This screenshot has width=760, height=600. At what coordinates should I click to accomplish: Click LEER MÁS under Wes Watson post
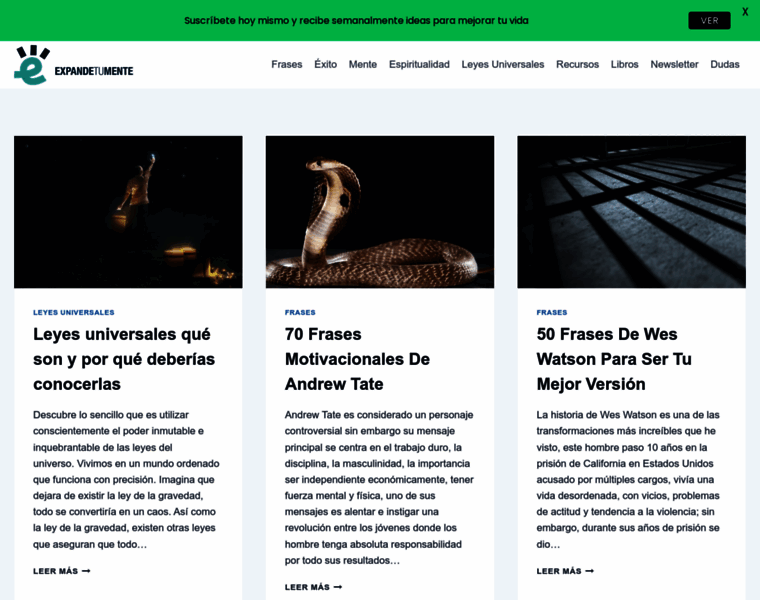tap(565, 571)
